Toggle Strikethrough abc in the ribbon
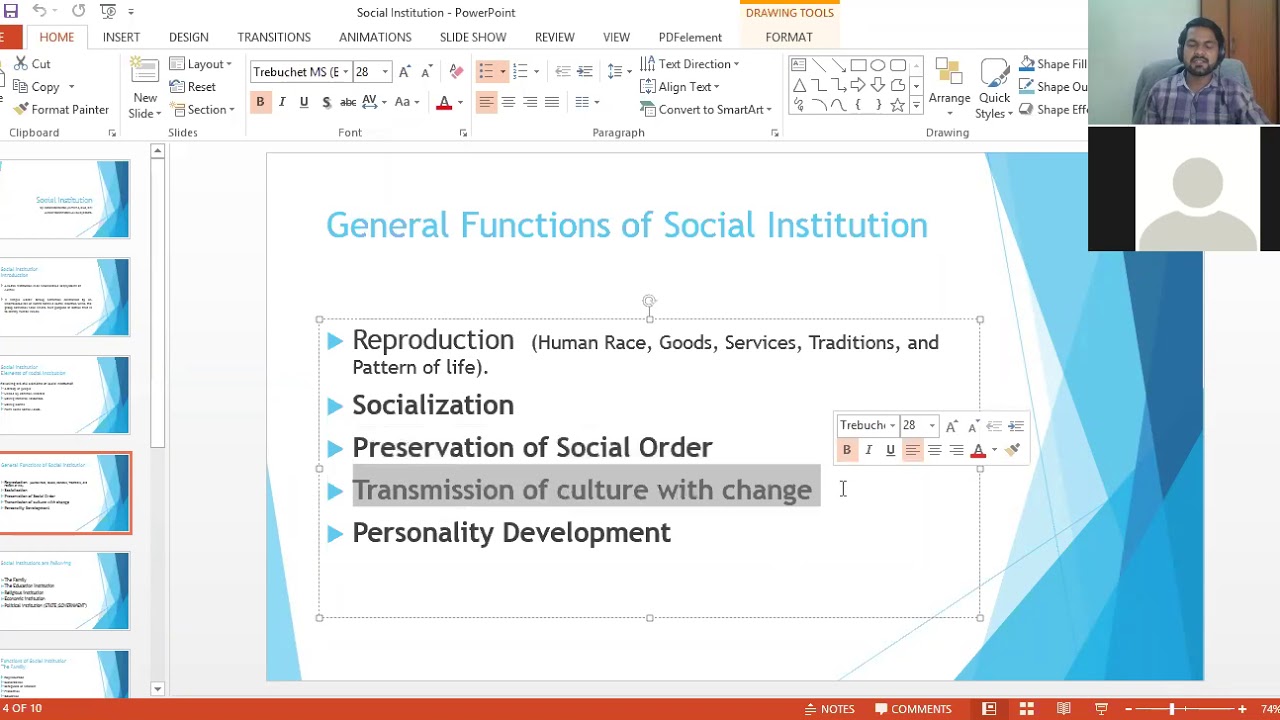Viewport: 1280px width, 720px height. click(348, 102)
